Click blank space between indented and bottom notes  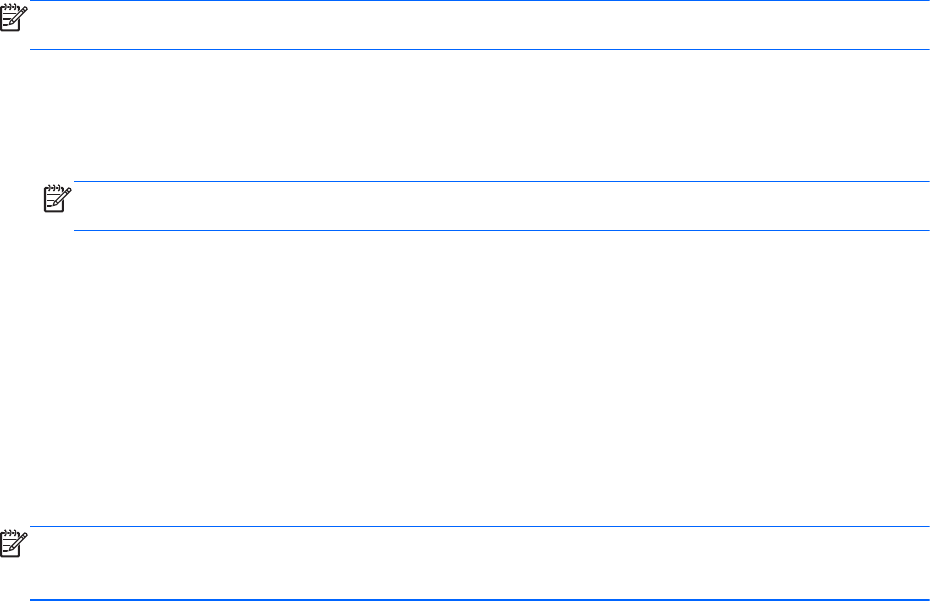click(480, 380)
